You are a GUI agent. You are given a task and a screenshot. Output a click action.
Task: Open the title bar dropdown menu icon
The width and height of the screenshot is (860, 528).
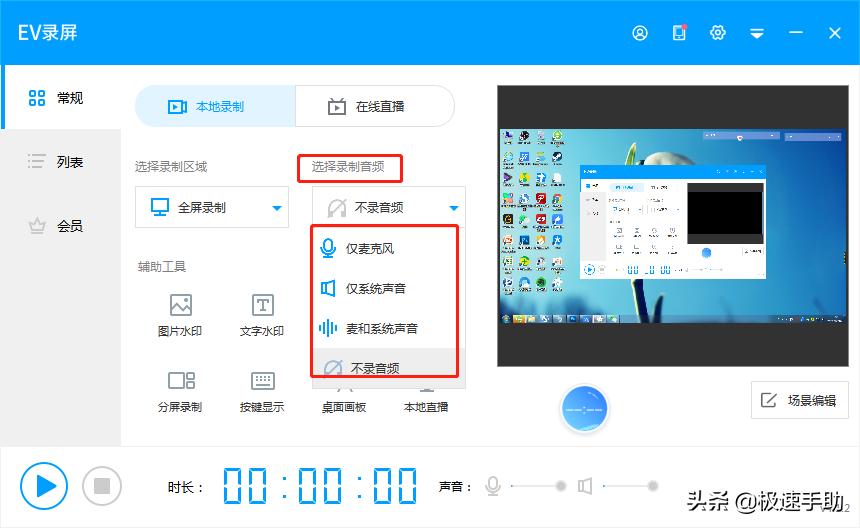(x=757, y=33)
